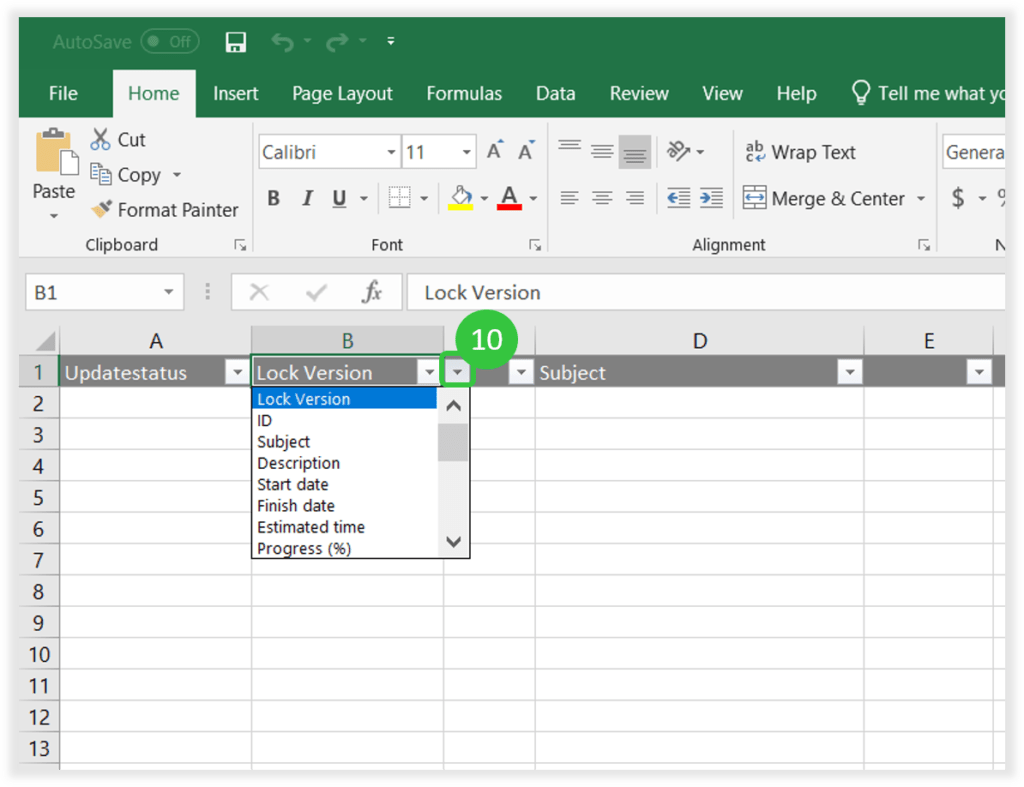
Task: Apply Italic formatting
Action: (307, 198)
